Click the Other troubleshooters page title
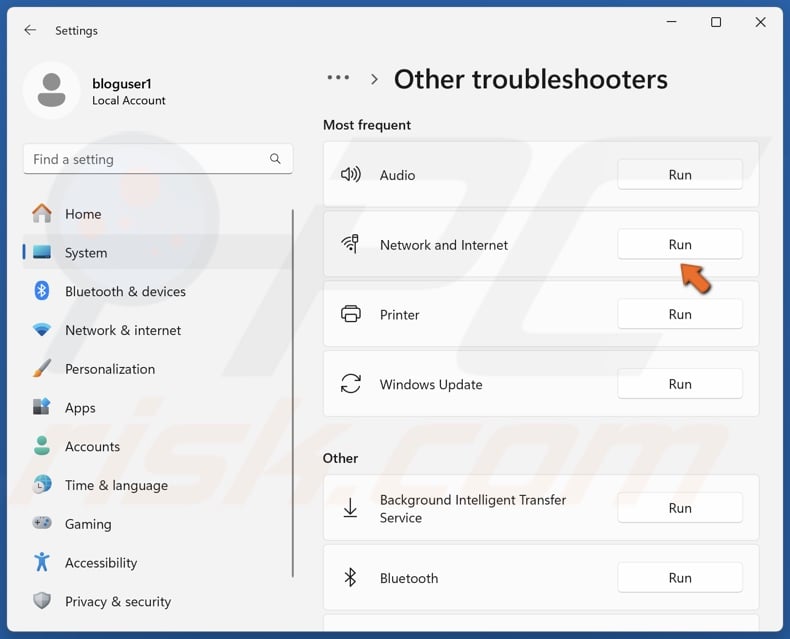 pyautogui.click(x=531, y=79)
